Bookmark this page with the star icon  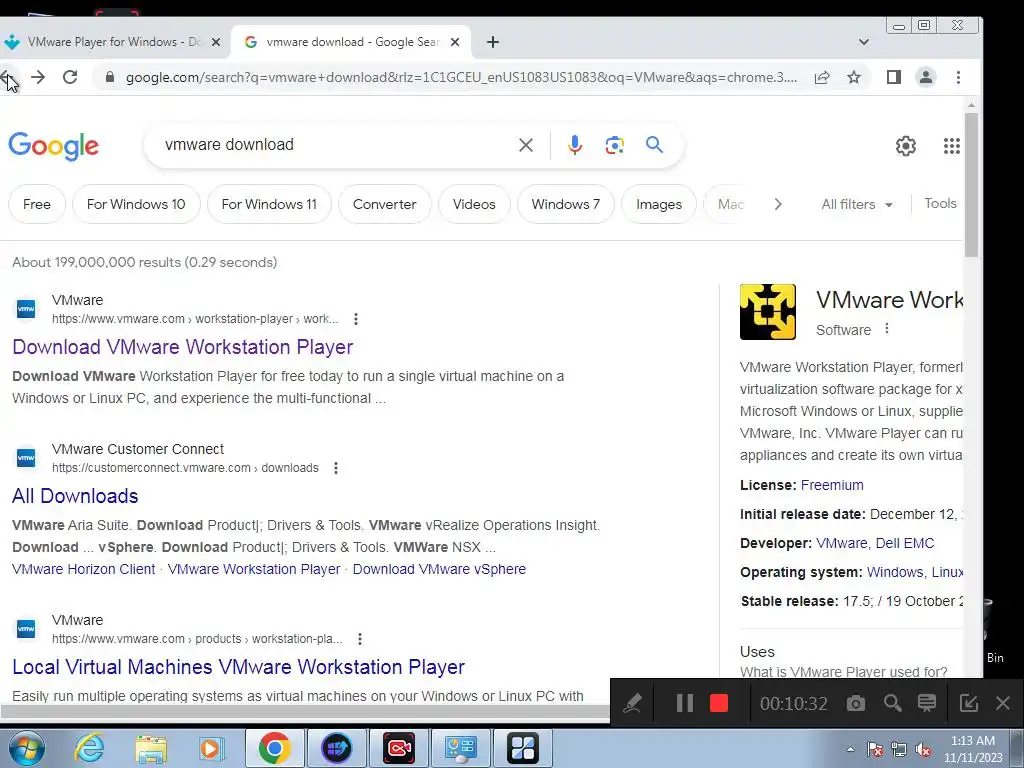(x=854, y=77)
